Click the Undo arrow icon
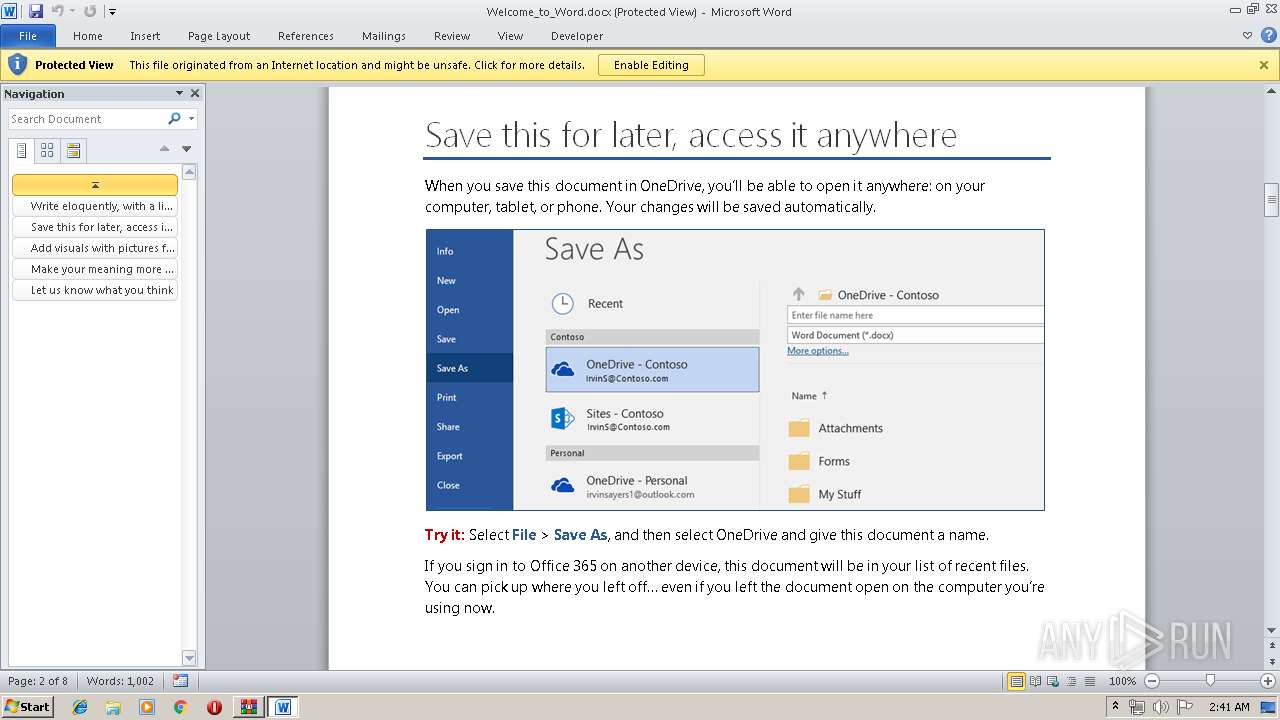Image resolution: width=1280 pixels, height=720 pixels. [58, 11]
